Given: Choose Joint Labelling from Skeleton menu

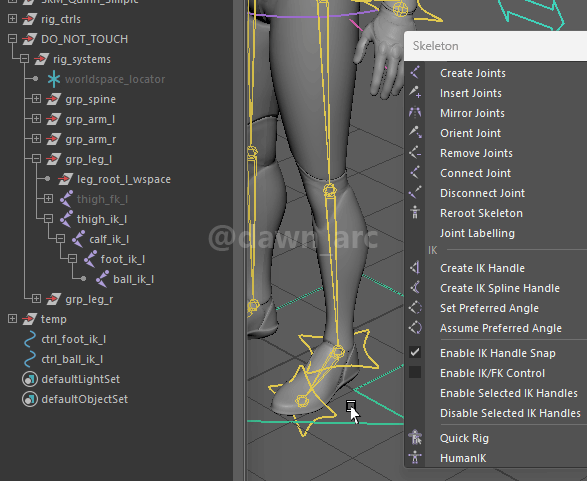Looking at the screenshot, I should click(x=477, y=233).
